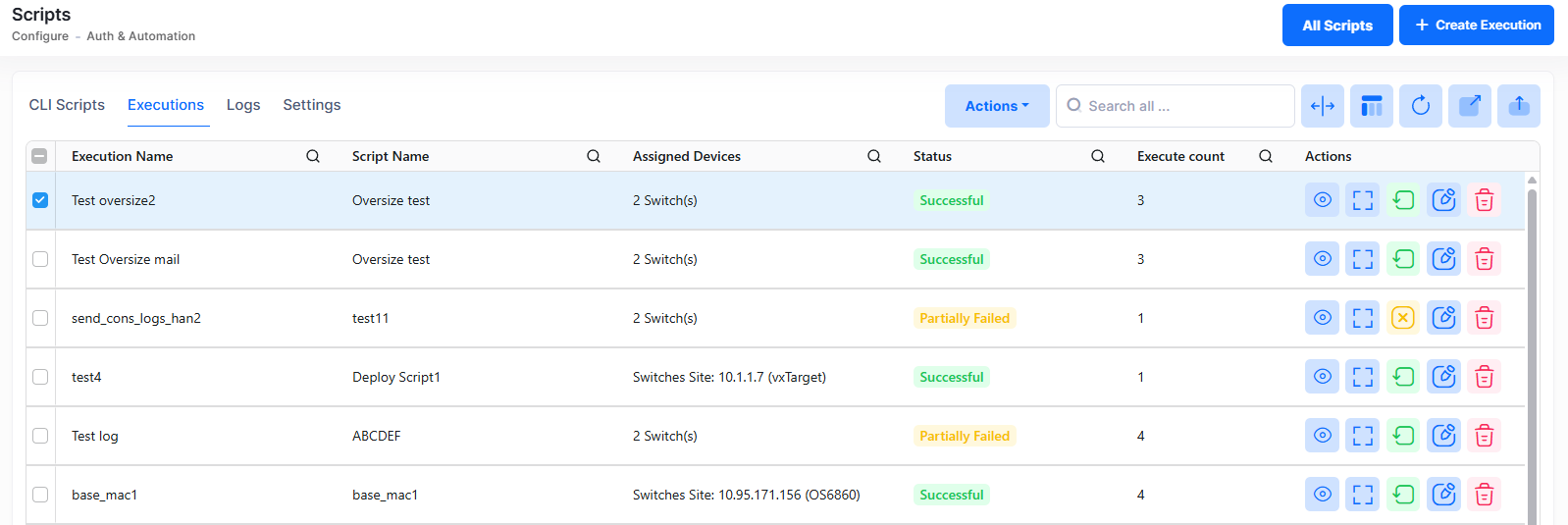The width and height of the screenshot is (1568, 525).
Task: Open the column chooser table icon
Action: click(1372, 106)
